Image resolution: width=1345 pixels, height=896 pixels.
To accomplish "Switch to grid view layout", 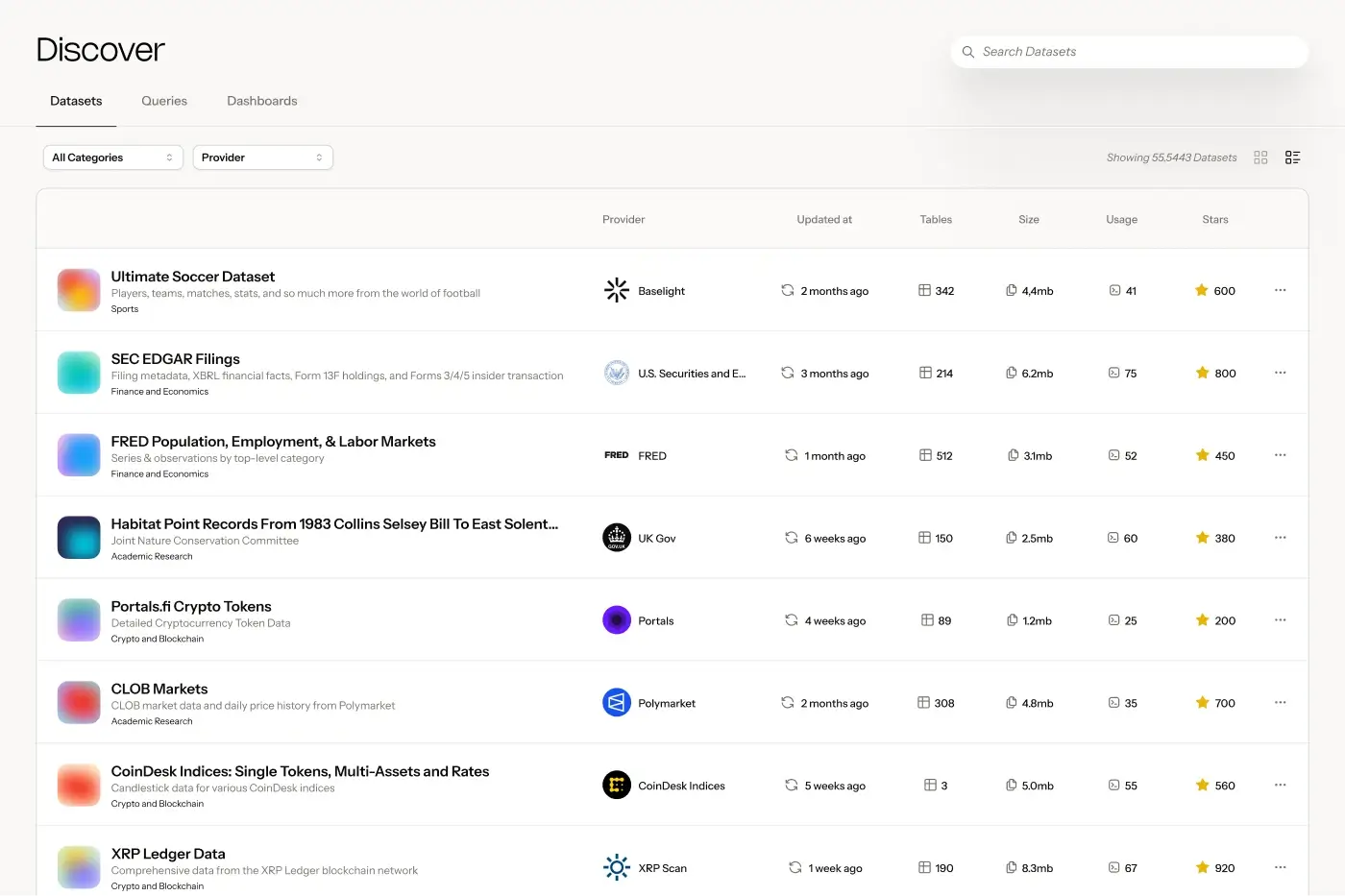I will [x=1260, y=157].
